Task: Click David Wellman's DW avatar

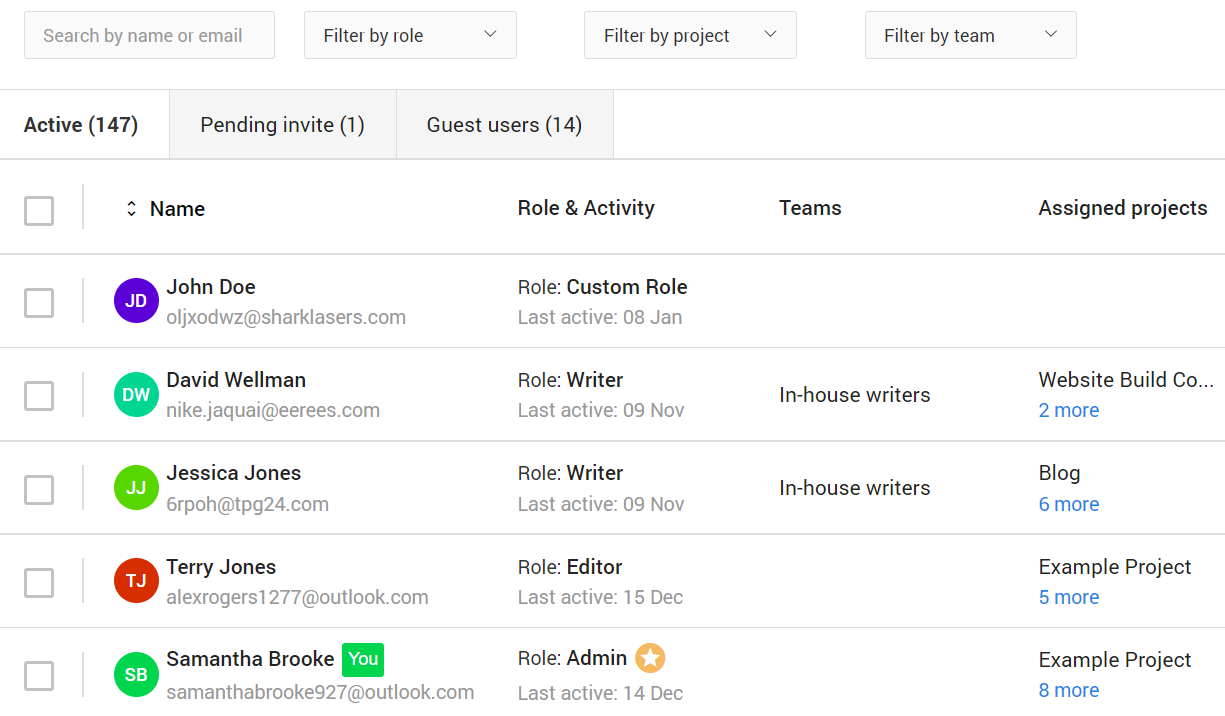Action: [136, 394]
